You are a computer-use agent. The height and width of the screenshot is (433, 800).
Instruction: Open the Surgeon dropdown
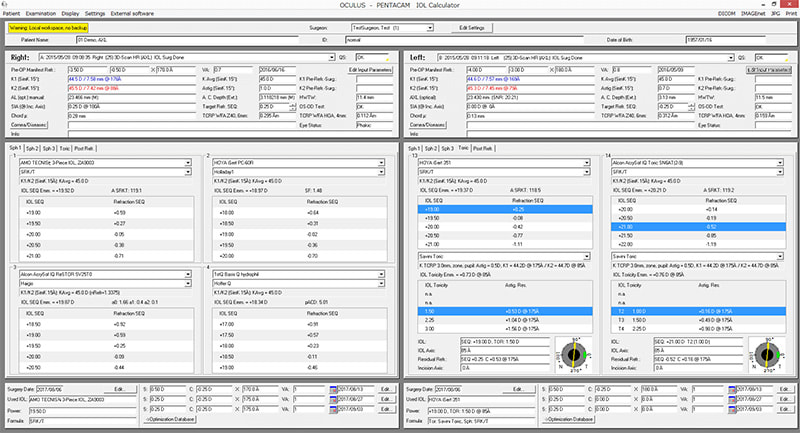point(430,28)
